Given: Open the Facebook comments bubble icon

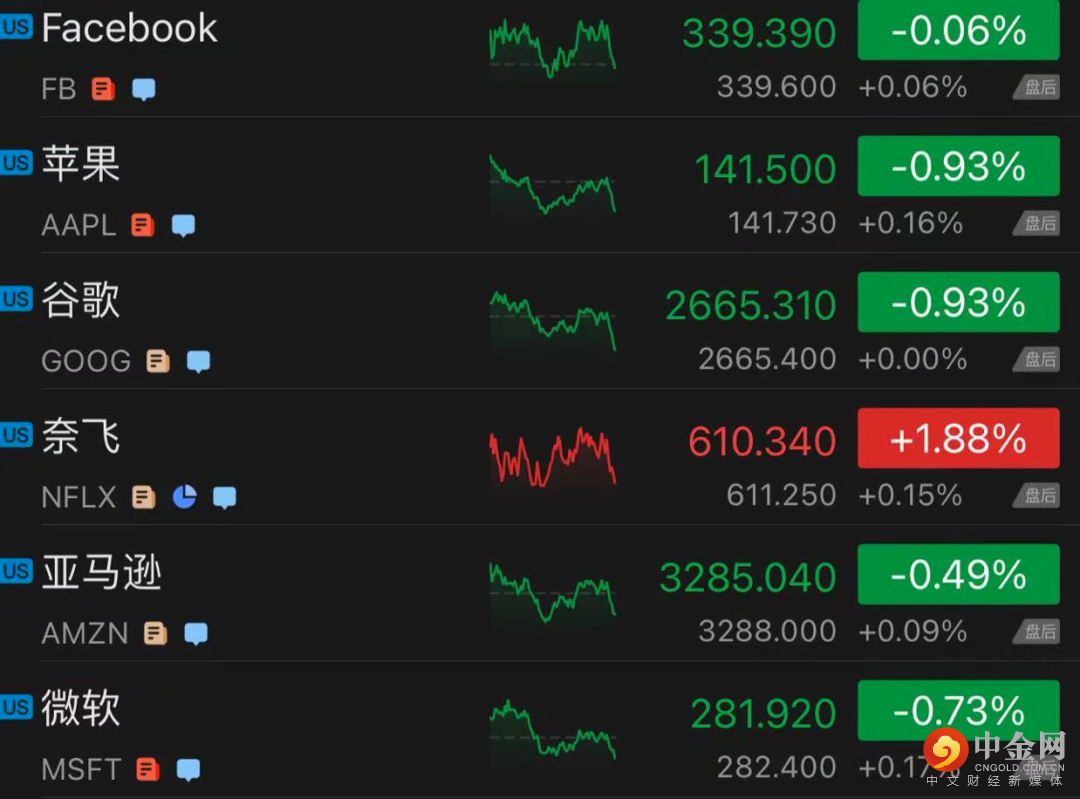Looking at the screenshot, I should click(x=144, y=89).
